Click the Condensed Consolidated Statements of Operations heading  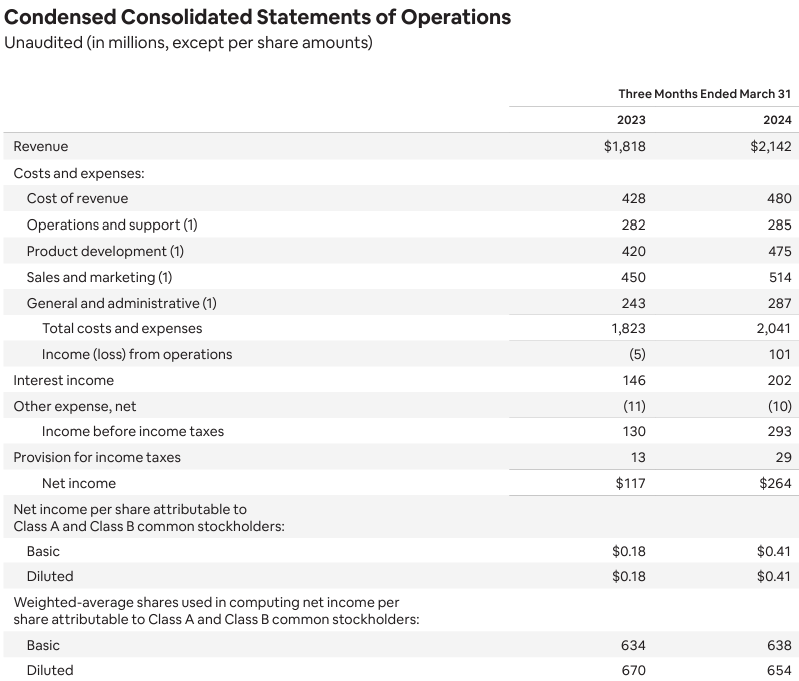pyautogui.click(x=257, y=17)
